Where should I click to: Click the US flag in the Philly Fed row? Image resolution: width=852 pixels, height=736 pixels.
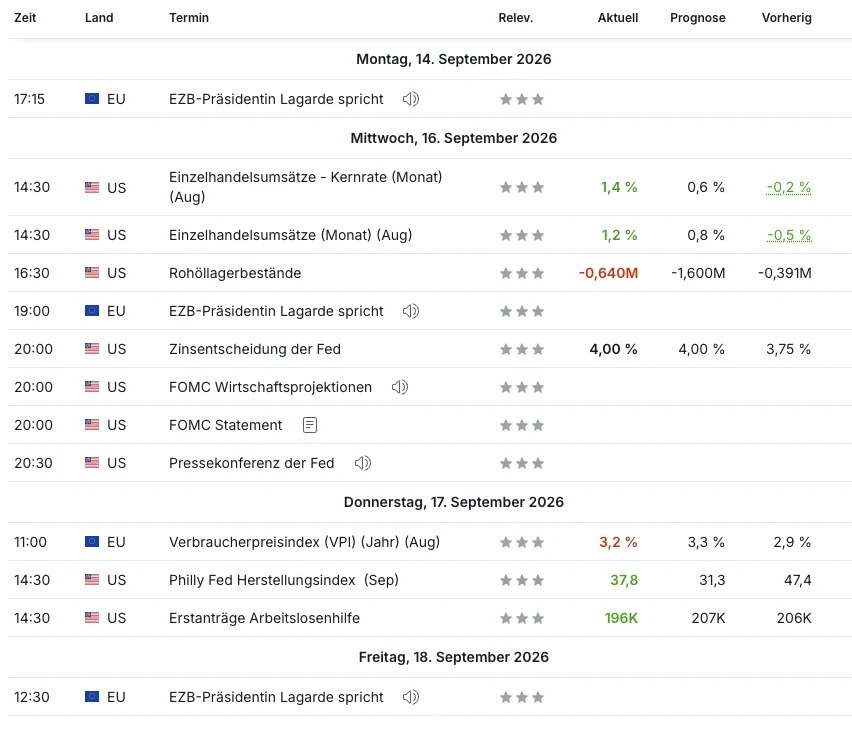pyautogui.click(x=92, y=580)
